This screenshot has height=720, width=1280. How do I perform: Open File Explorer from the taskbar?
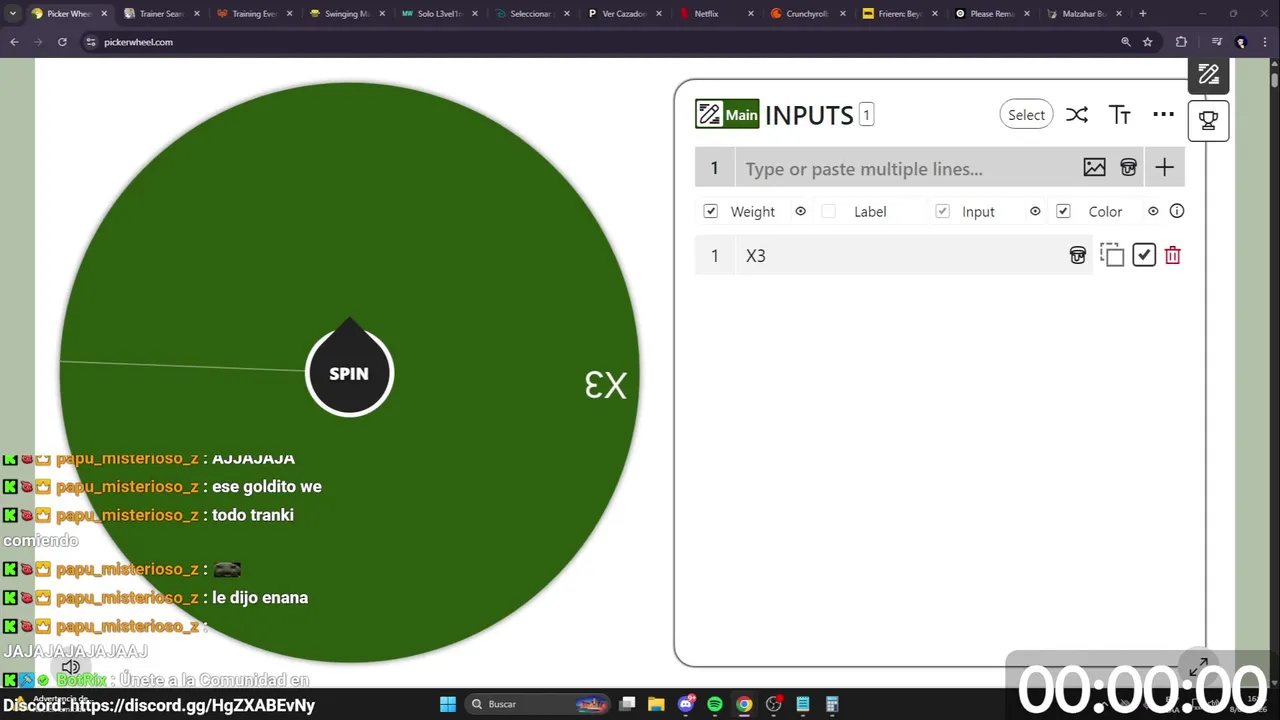[x=656, y=704]
